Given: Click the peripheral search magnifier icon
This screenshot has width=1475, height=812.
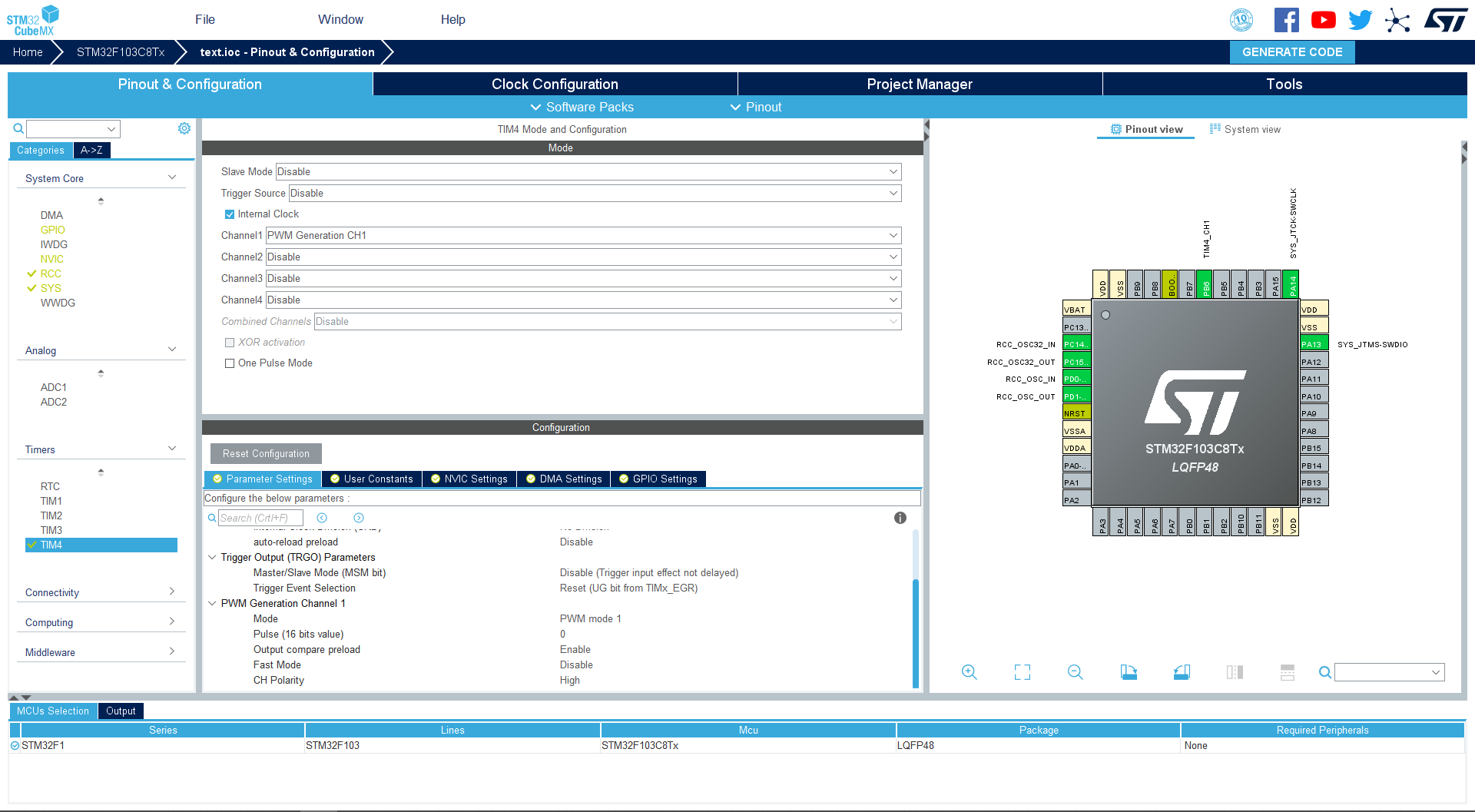Looking at the screenshot, I should pos(18,128).
